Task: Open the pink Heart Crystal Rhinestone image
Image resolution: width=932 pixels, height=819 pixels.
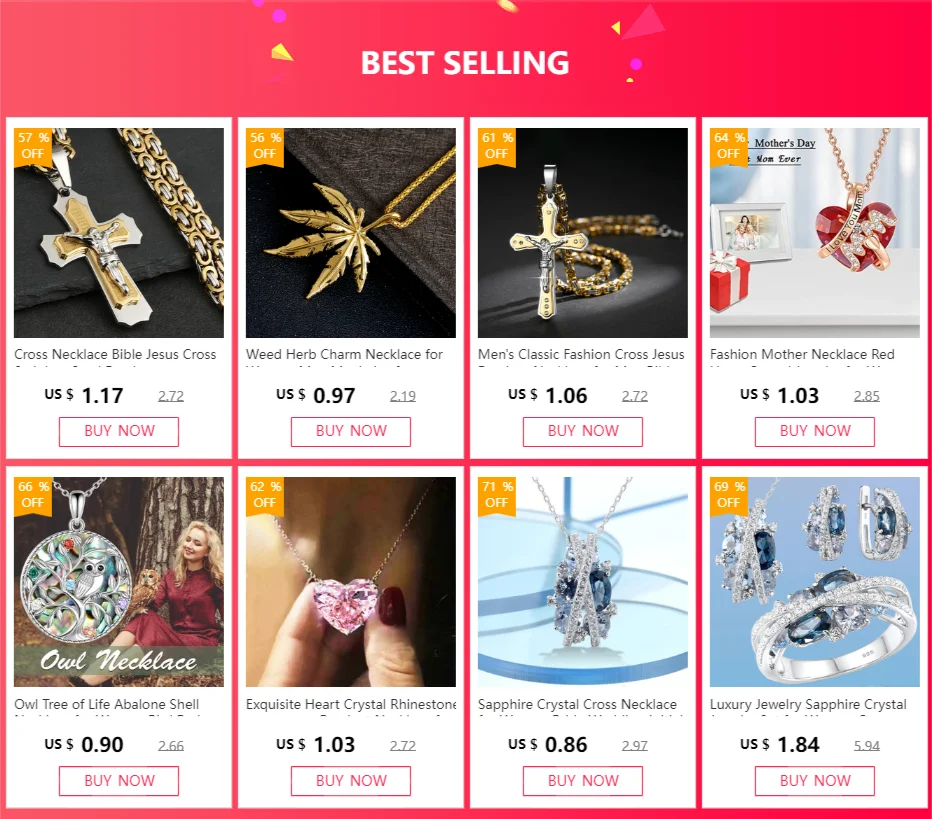Action: click(351, 582)
